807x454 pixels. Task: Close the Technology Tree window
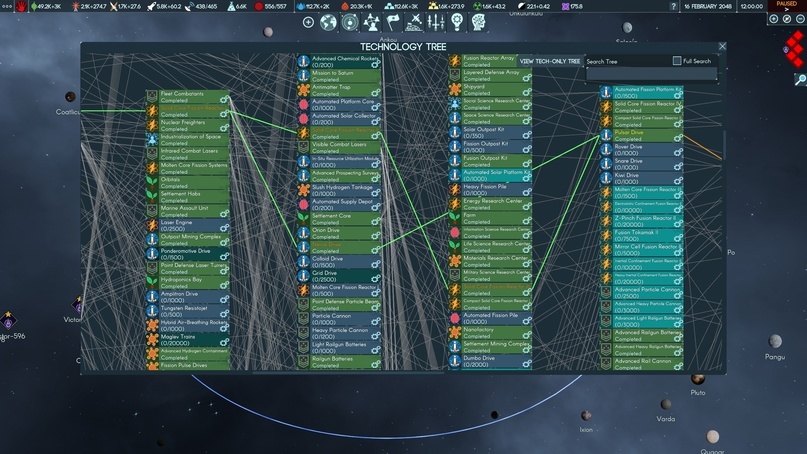point(722,46)
